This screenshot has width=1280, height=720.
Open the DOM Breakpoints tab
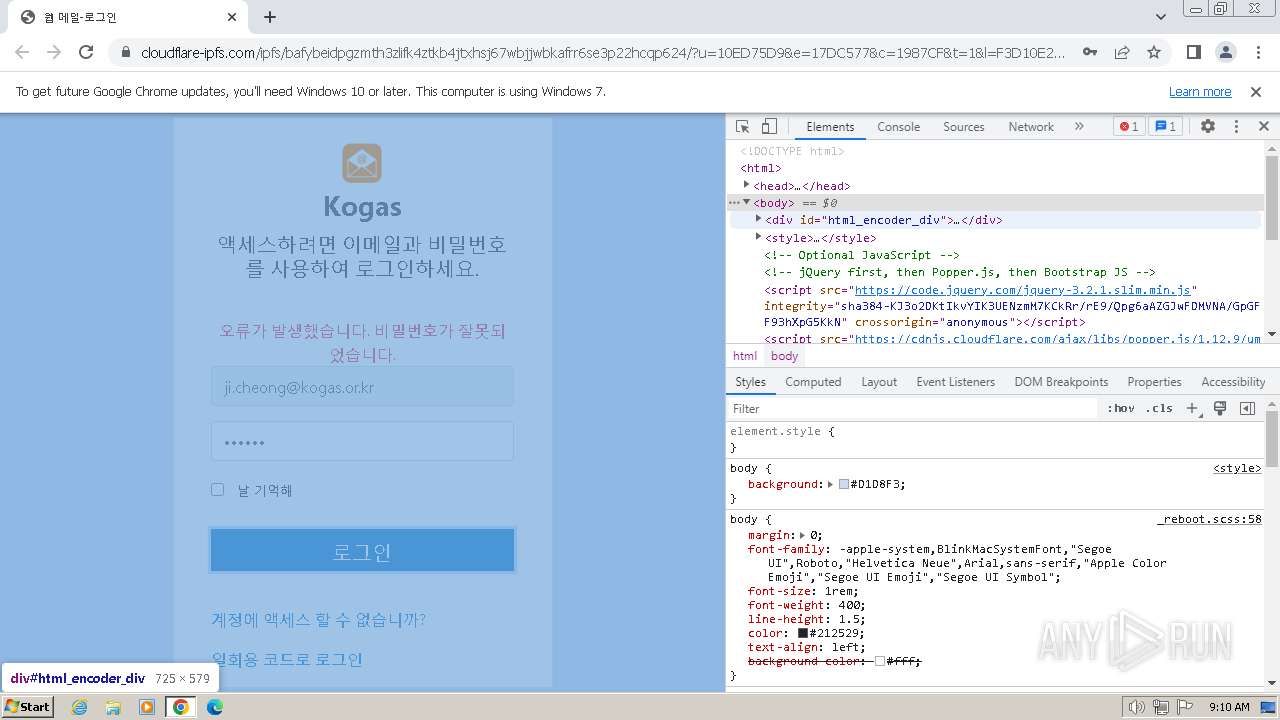1061,382
